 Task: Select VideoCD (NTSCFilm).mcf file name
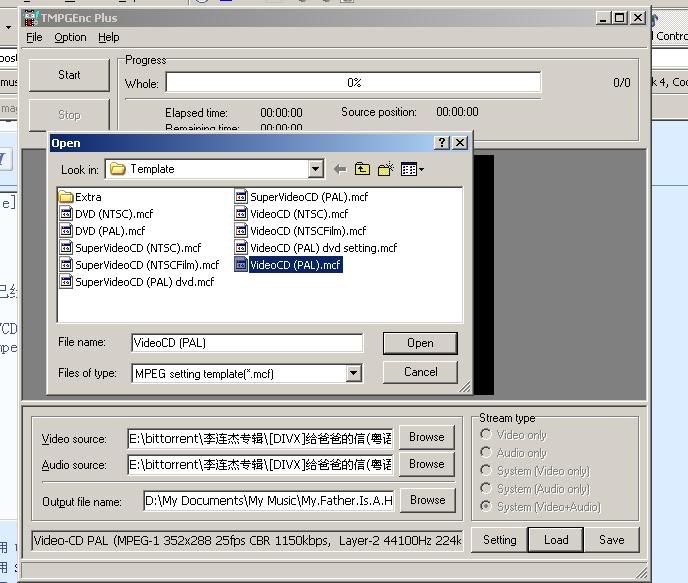click(308, 231)
